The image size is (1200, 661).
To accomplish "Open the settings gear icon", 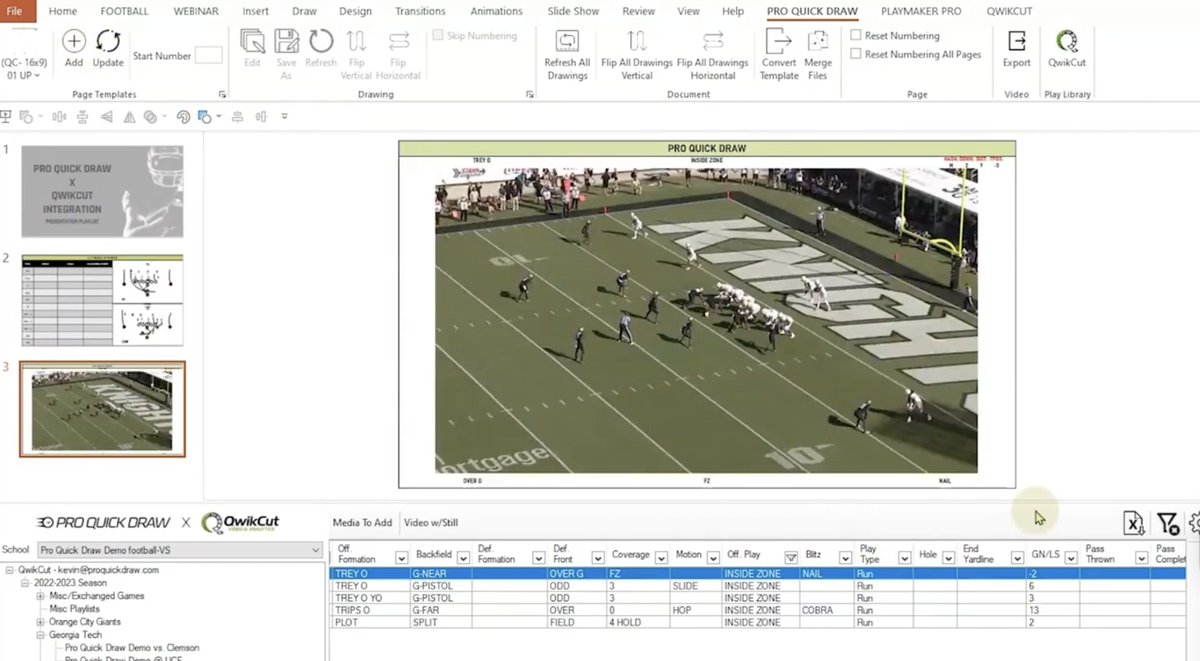I will (1194, 523).
